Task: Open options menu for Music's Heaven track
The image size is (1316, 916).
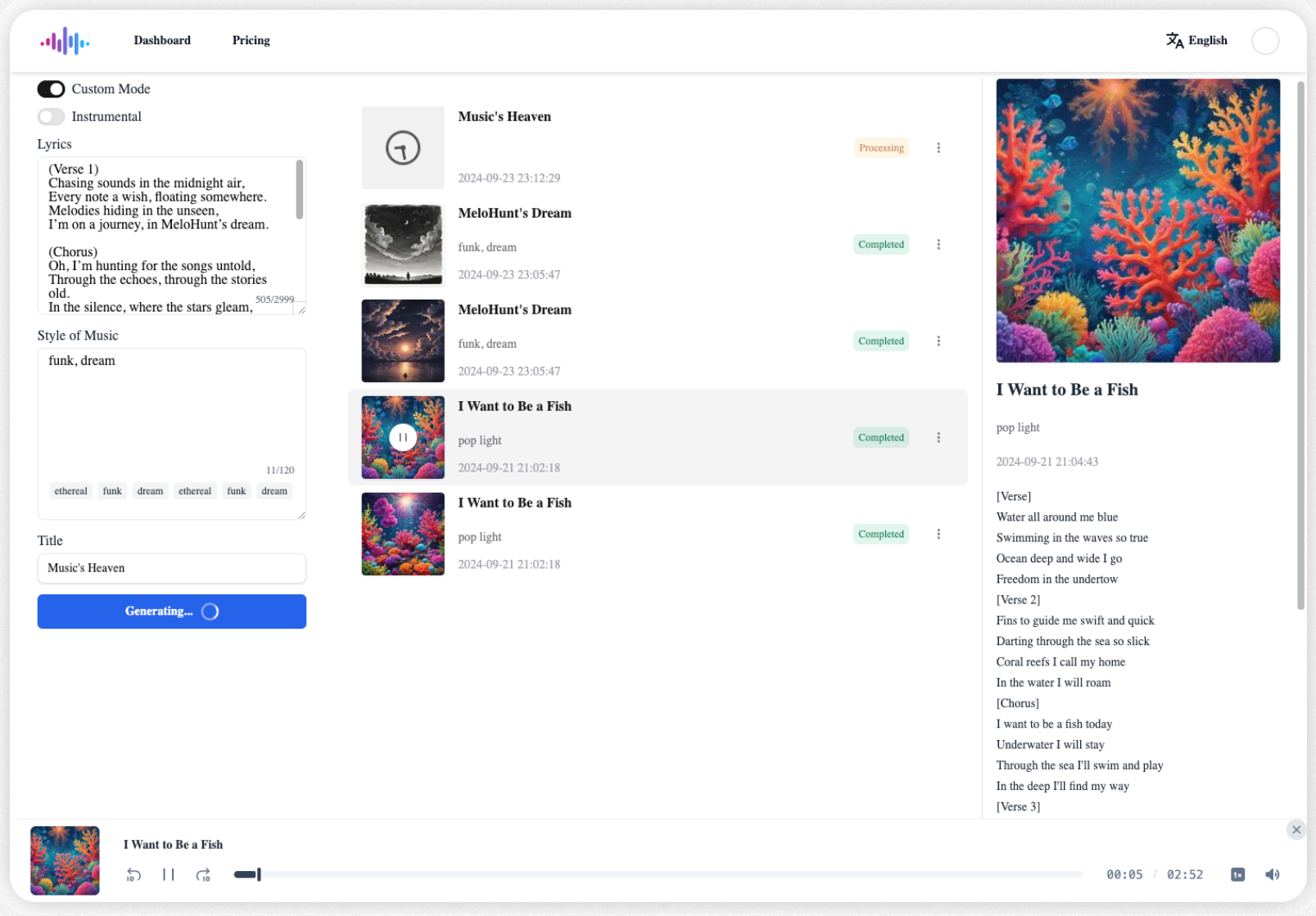Action: 938,147
